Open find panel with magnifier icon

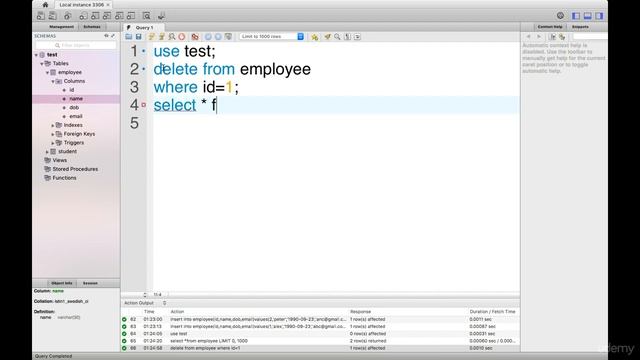337,37
